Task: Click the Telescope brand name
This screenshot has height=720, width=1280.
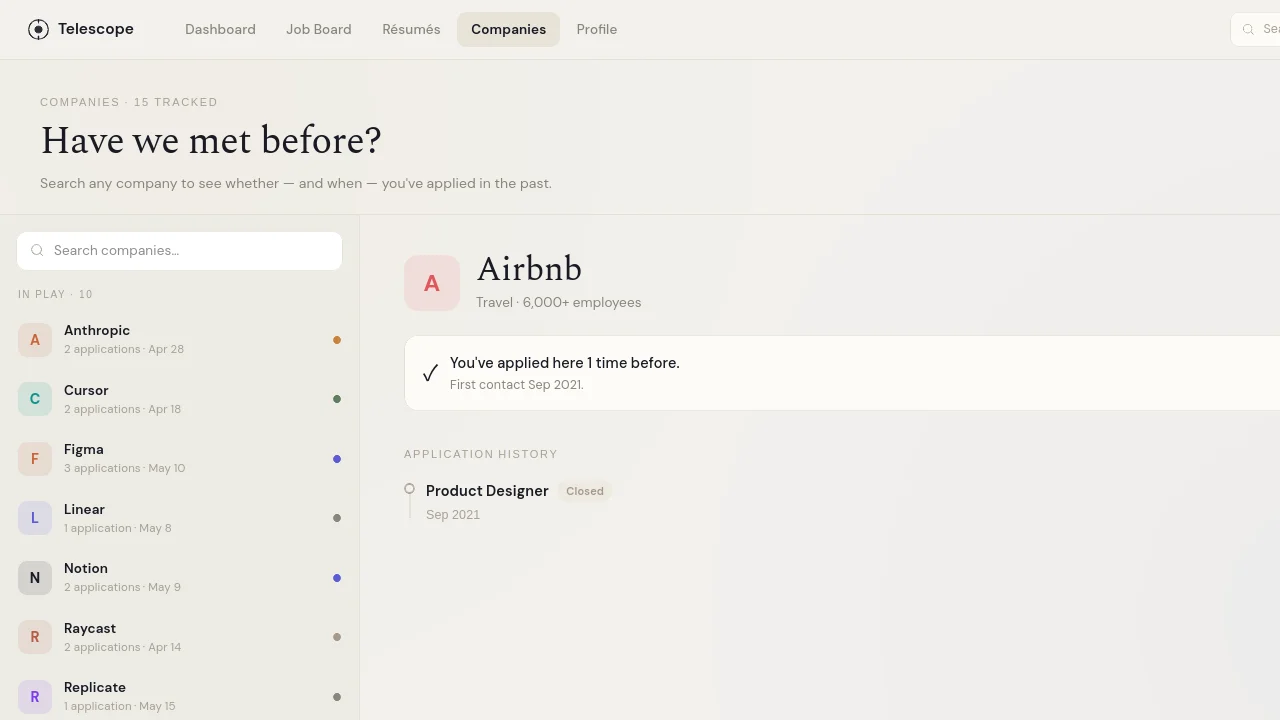Action: [96, 29]
